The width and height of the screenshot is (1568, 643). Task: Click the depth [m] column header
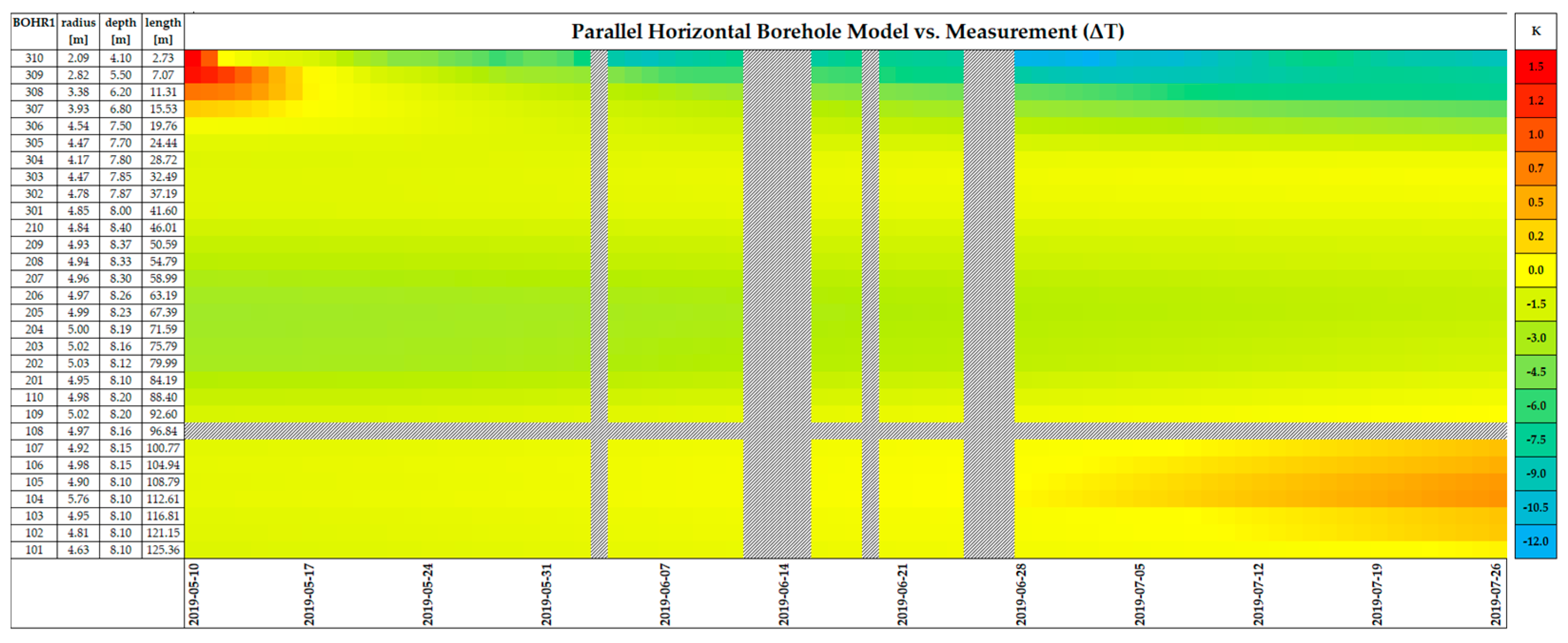(x=120, y=30)
